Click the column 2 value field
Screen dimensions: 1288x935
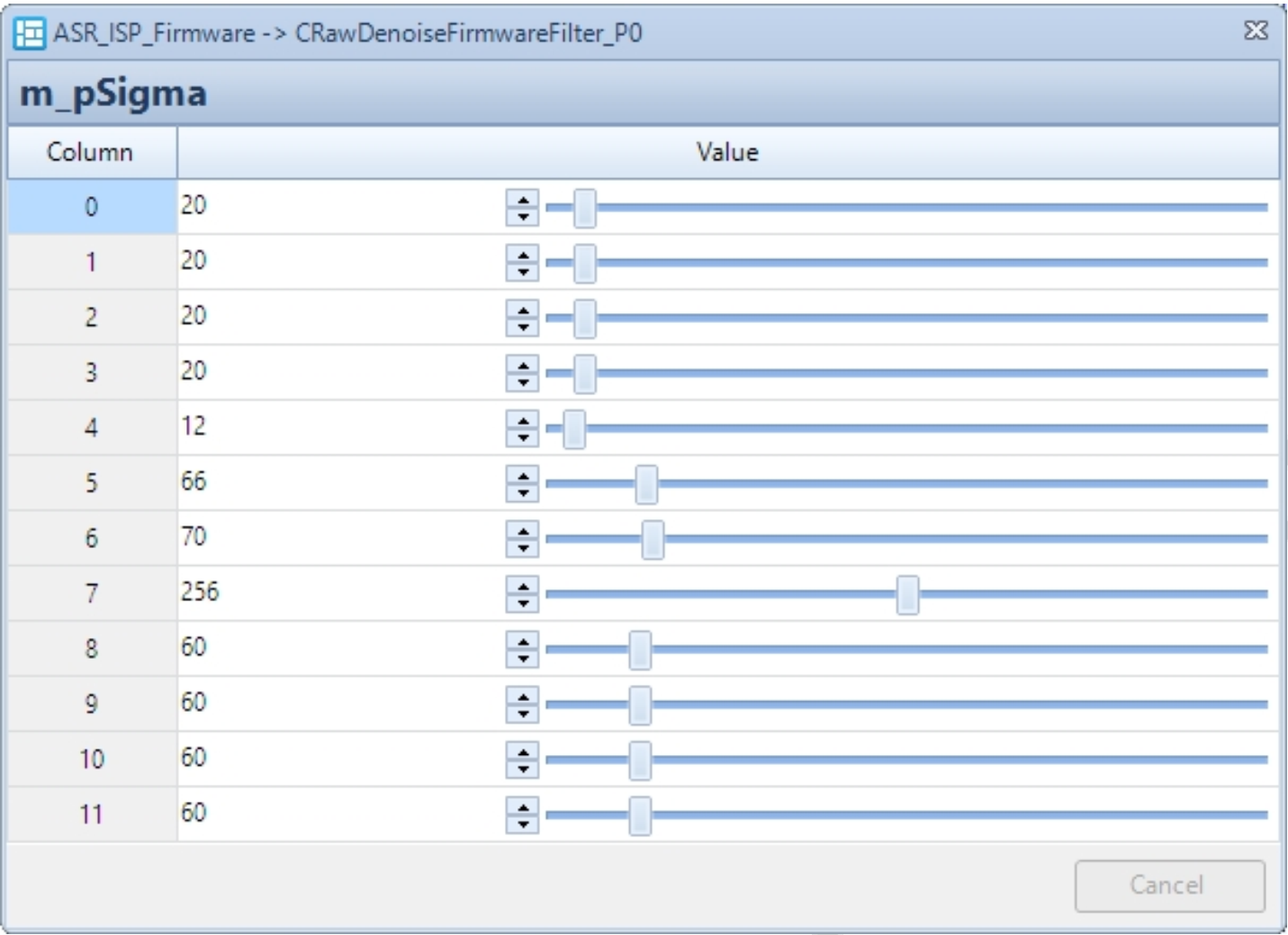click(x=338, y=317)
